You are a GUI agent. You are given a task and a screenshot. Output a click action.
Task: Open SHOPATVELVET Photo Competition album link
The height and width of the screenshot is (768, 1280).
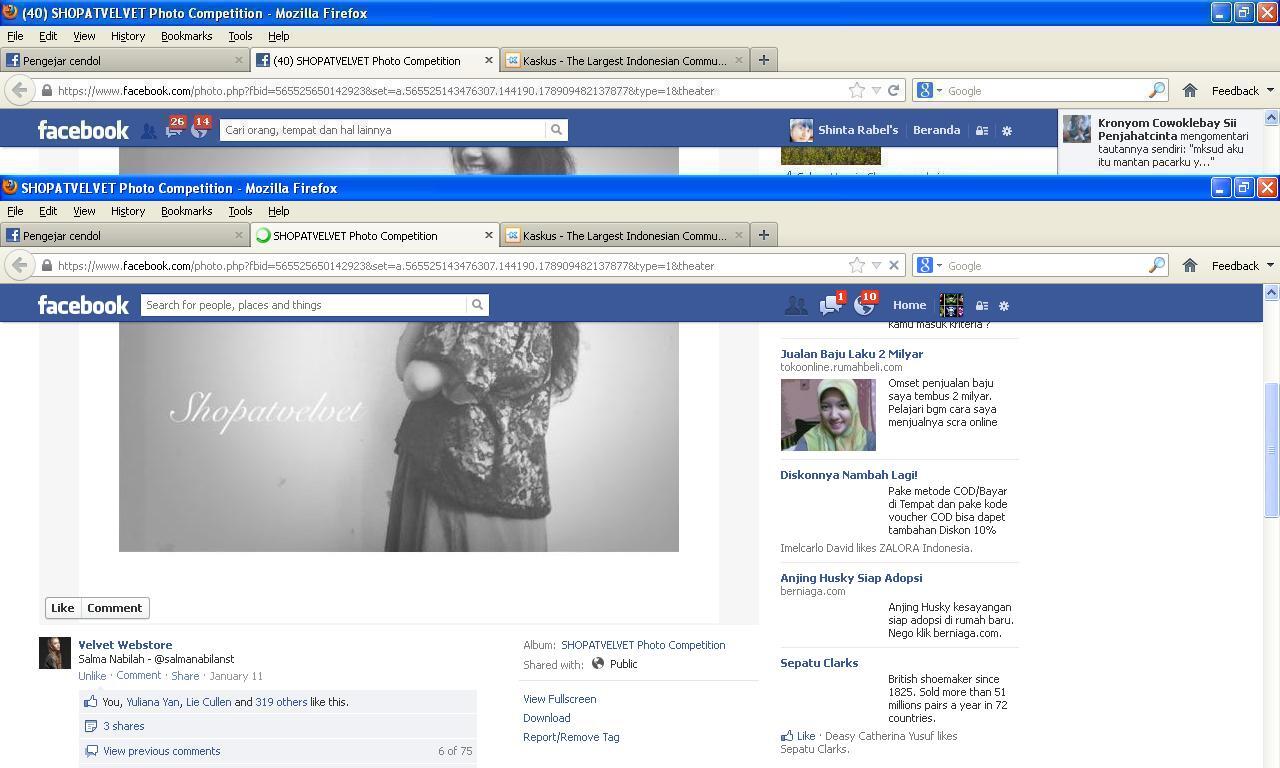click(x=643, y=645)
